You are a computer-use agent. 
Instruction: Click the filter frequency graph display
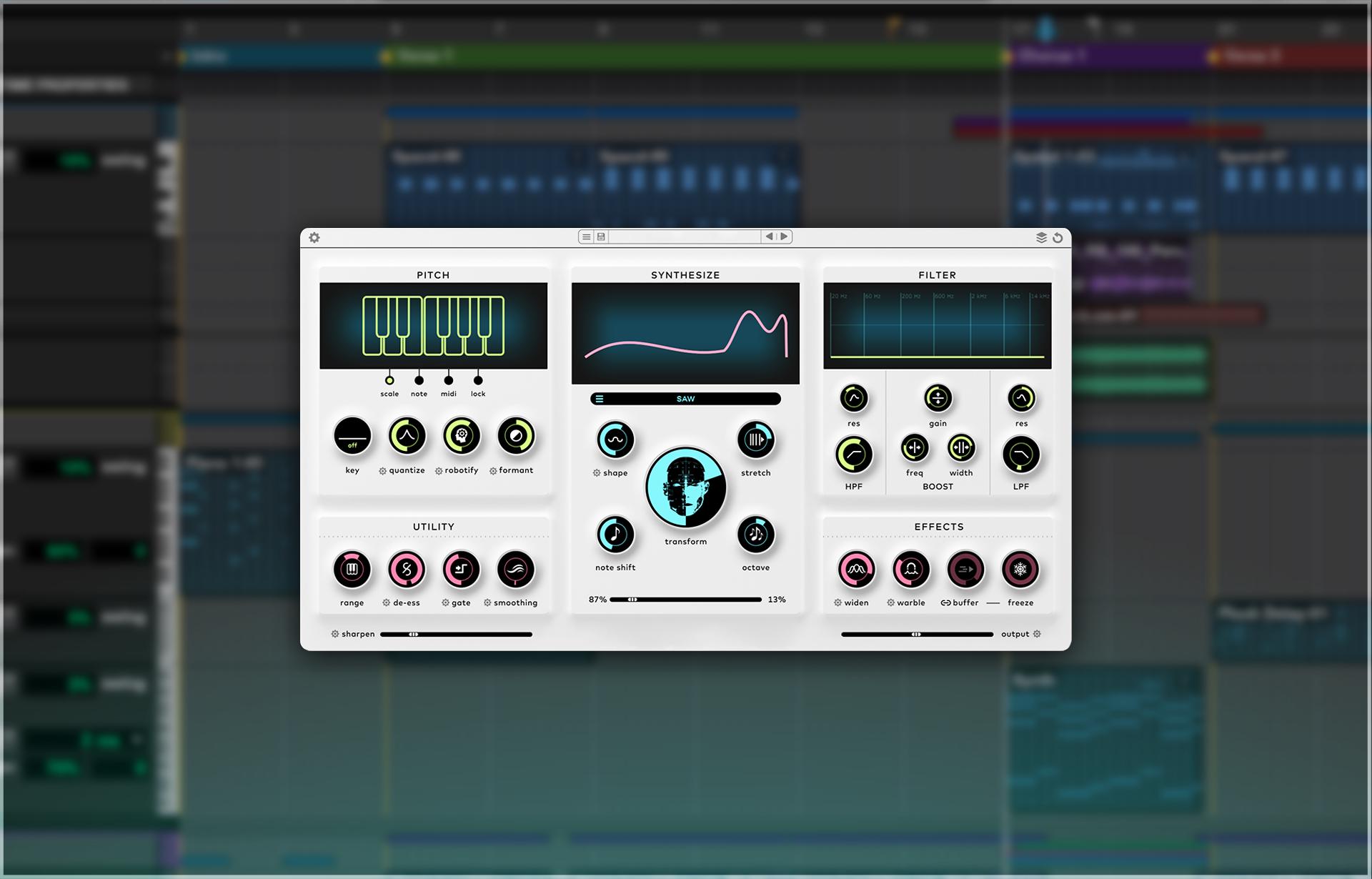(937, 326)
